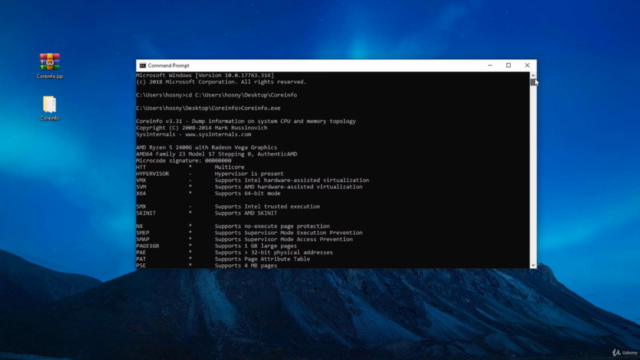This screenshot has height=360, width=640.
Task: Close the Command Prompt window
Action: (527, 65)
